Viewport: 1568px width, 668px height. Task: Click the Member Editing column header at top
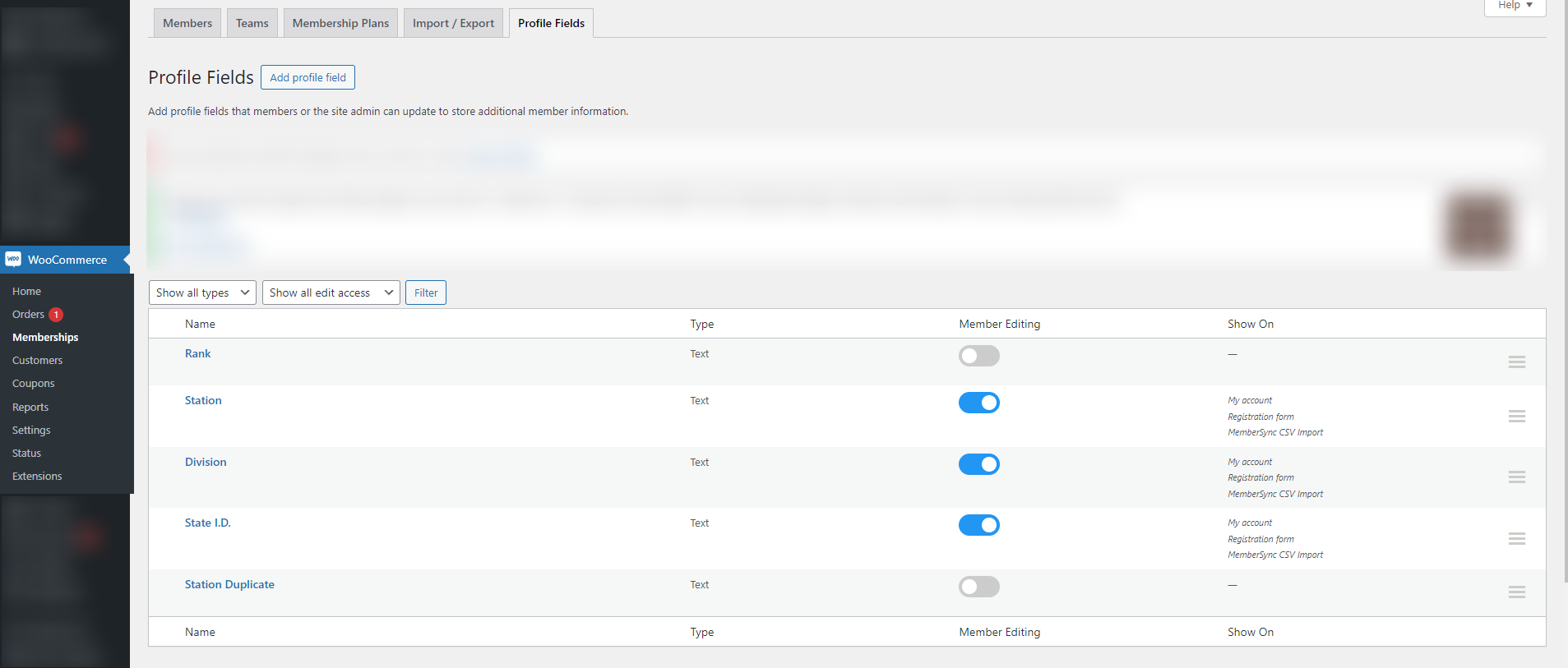pyautogui.click(x=1000, y=324)
